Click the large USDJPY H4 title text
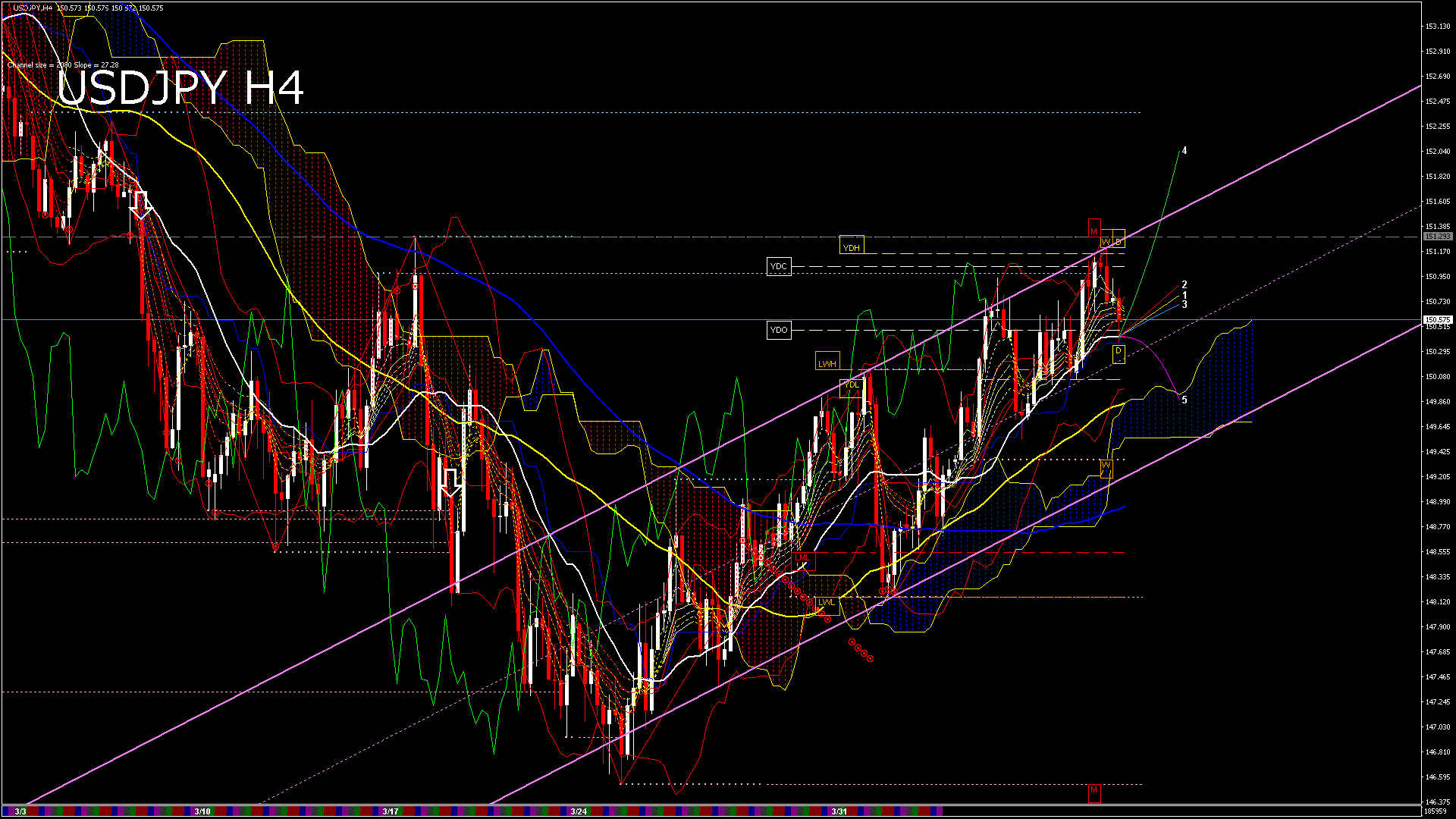The image size is (1456, 819). point(180,88)
